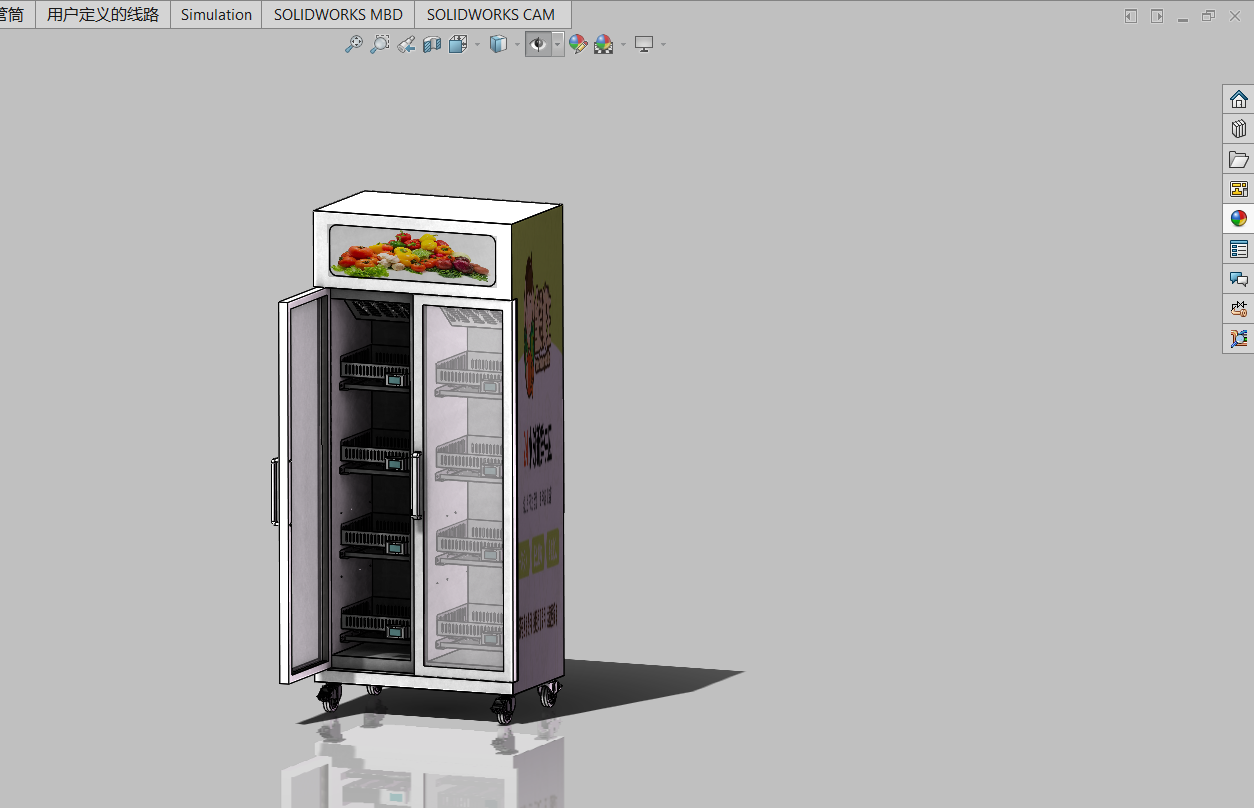Click the left-pointing panel arrow button
The width and height of the screenshot is (1254, 808).
click(1131, 16)
